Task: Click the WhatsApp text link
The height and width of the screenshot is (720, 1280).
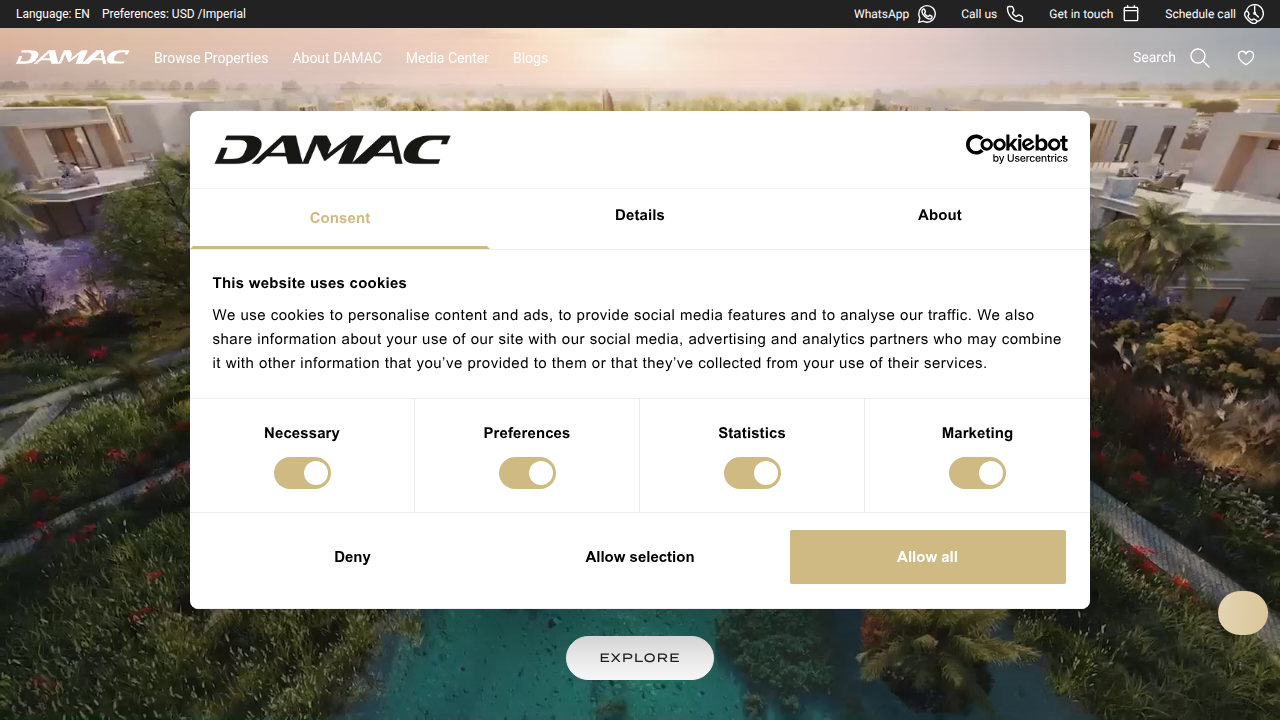Action: pyautogui.click(x=881, y=14)
